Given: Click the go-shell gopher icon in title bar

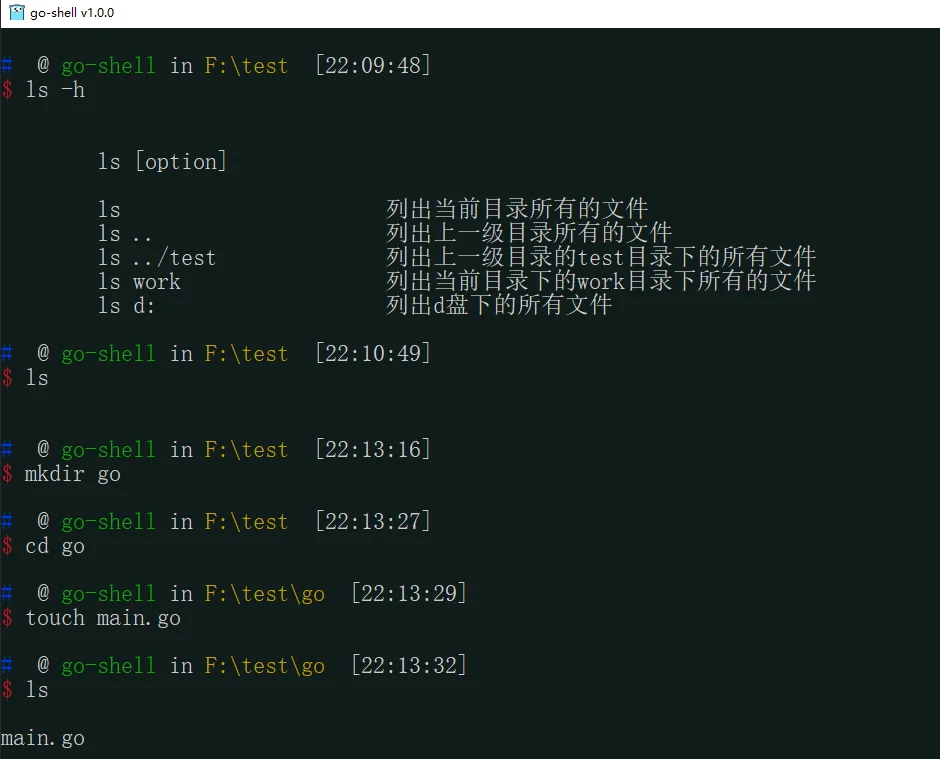Looking at the screenshot, I should point(15,13).
